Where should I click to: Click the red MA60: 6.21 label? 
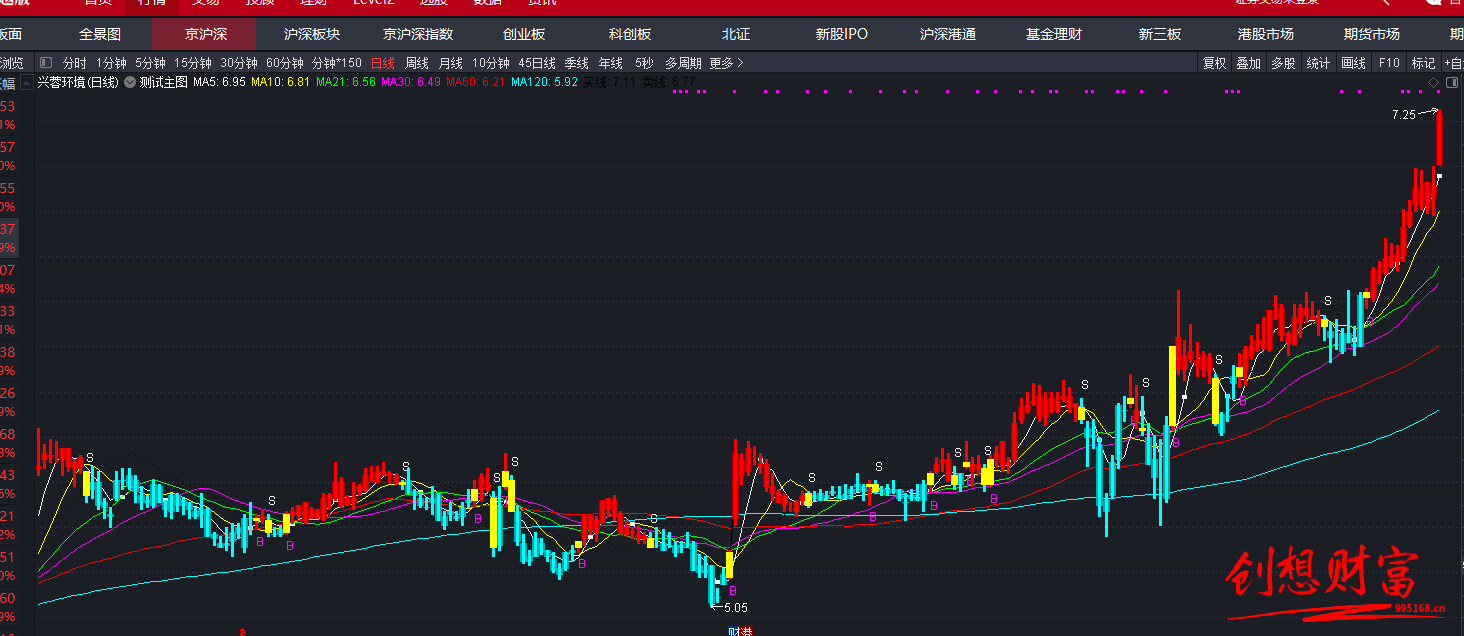click(x=476, y=82)
